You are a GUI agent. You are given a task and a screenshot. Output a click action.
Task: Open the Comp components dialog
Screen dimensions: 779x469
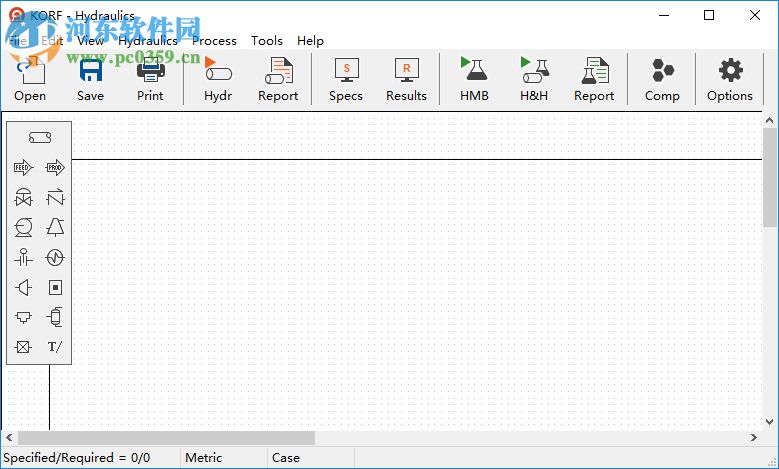pos(662,80)
